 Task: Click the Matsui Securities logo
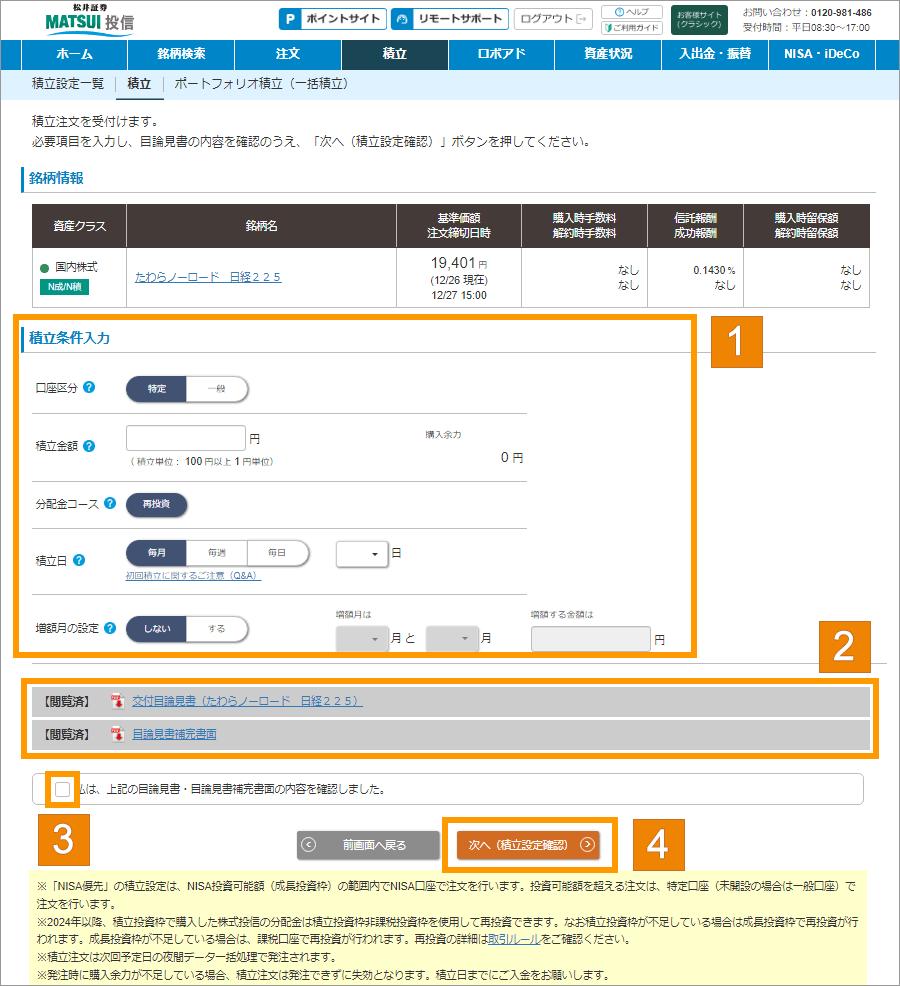(x=89, y=19)
